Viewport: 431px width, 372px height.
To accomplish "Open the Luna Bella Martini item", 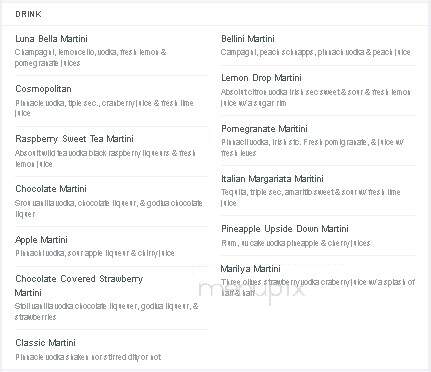I will (51, 39).
